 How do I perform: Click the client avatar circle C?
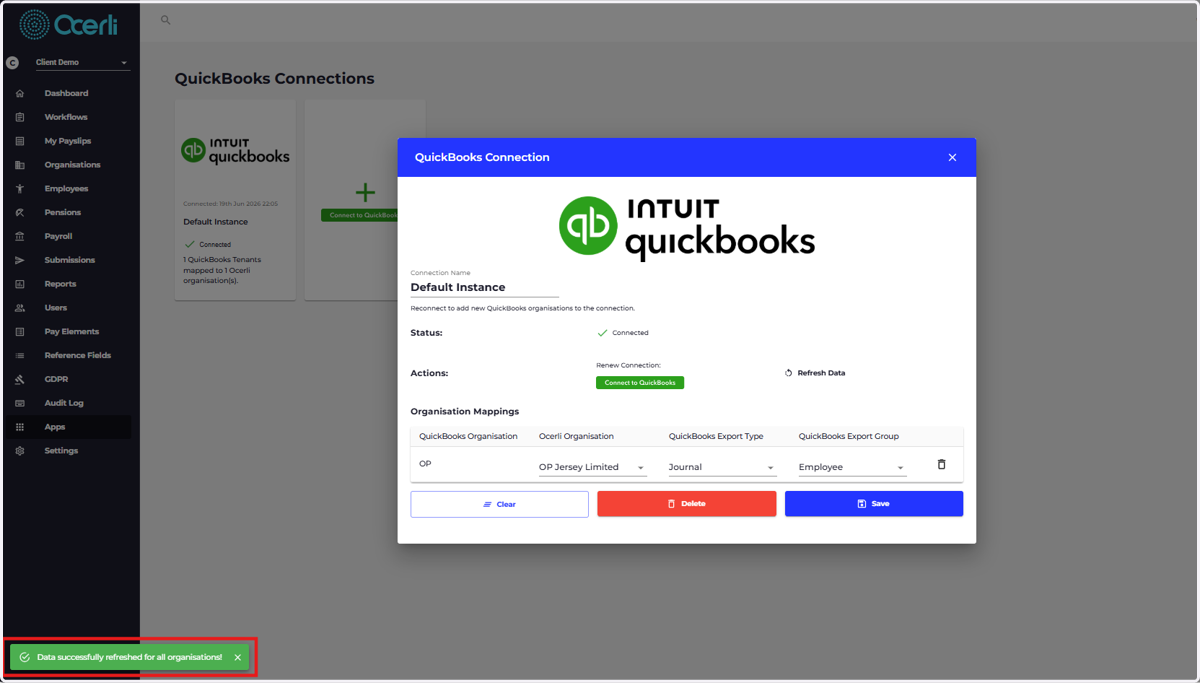pos(12,63)
